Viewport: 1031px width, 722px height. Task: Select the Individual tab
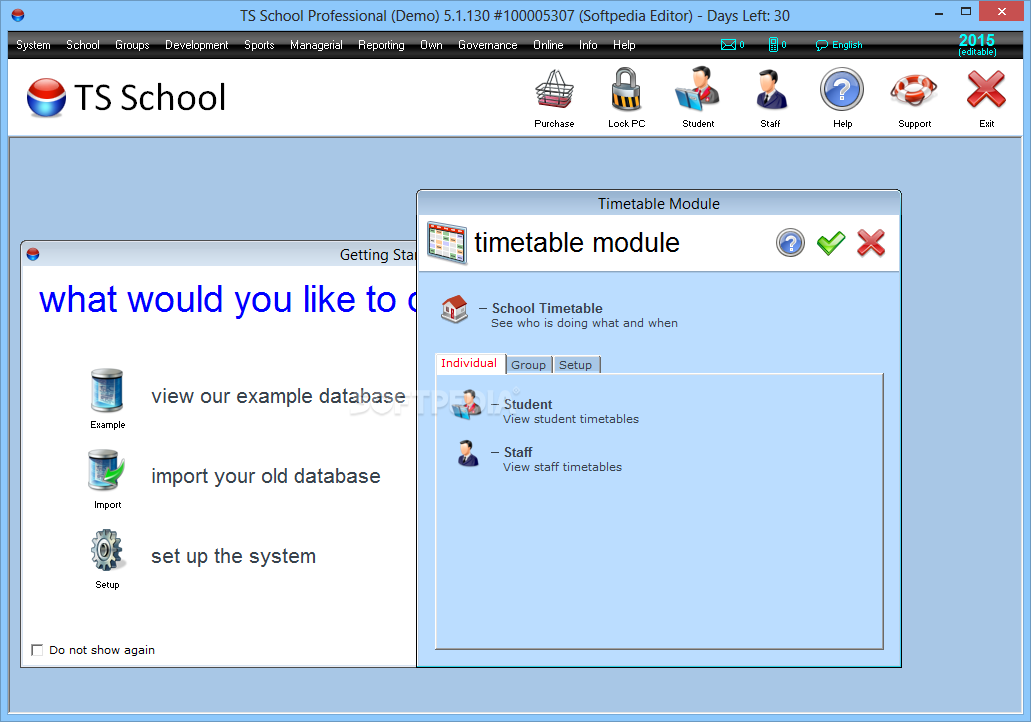coord(469,364)
